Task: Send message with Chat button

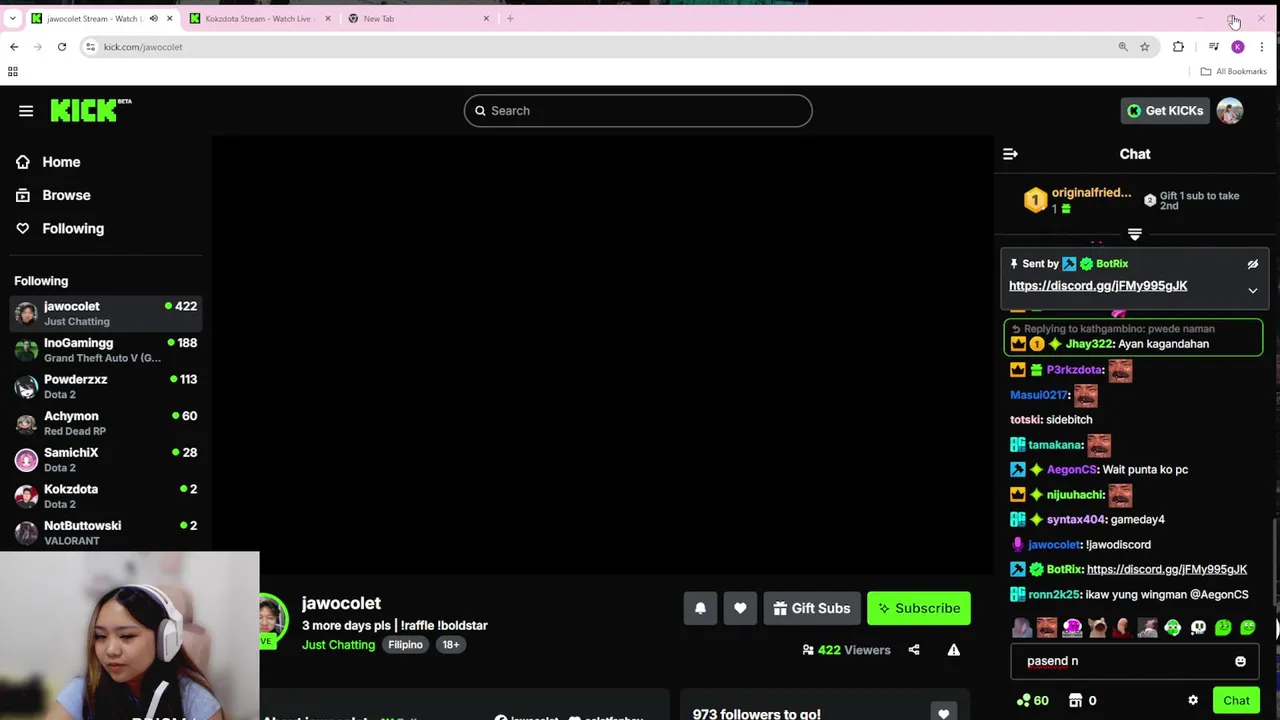Action: coord(1236,700)
